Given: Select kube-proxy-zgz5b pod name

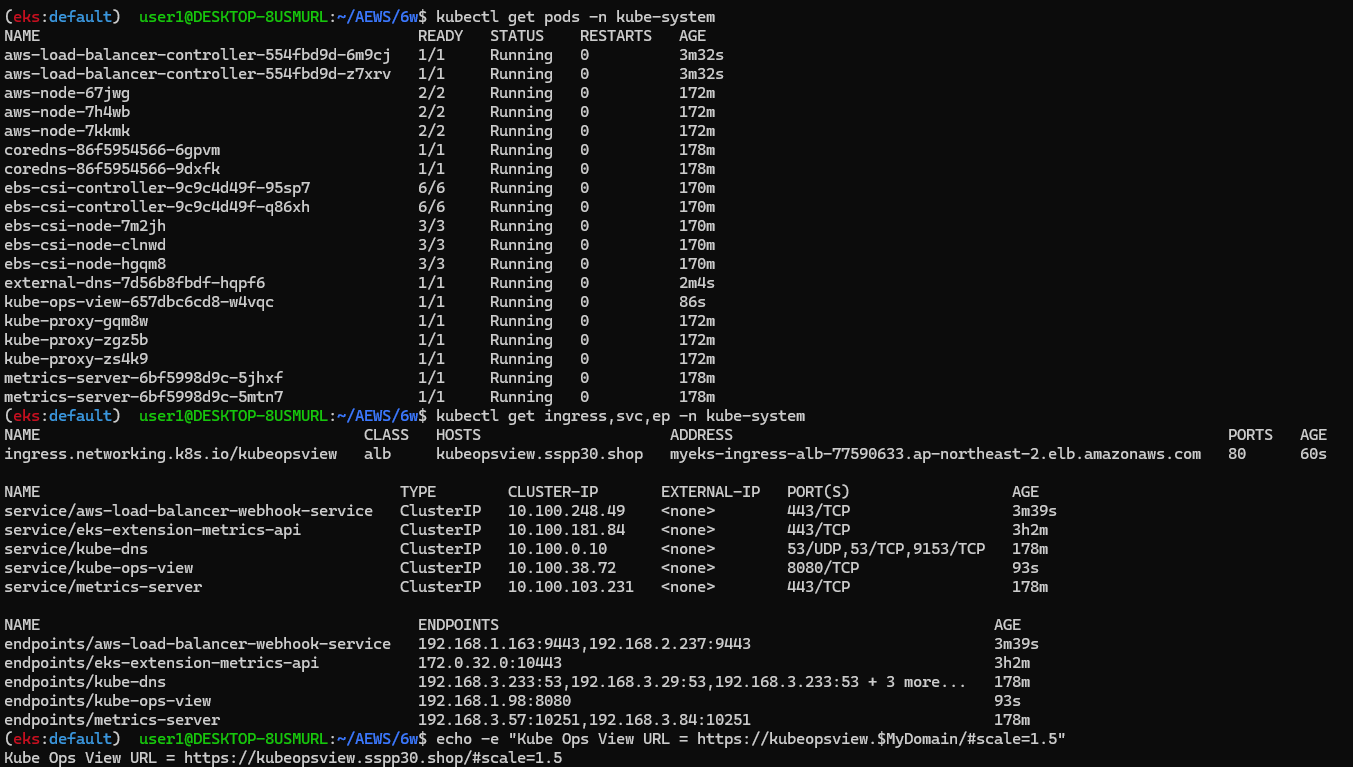Looking at the screenshot, I should click(x=76, y=340).
